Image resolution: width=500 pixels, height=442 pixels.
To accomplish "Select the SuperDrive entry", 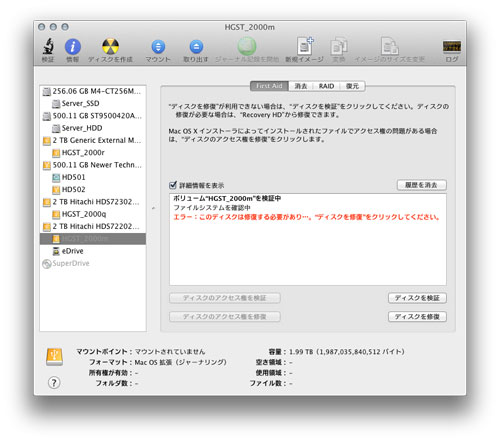I will (93, 263).
